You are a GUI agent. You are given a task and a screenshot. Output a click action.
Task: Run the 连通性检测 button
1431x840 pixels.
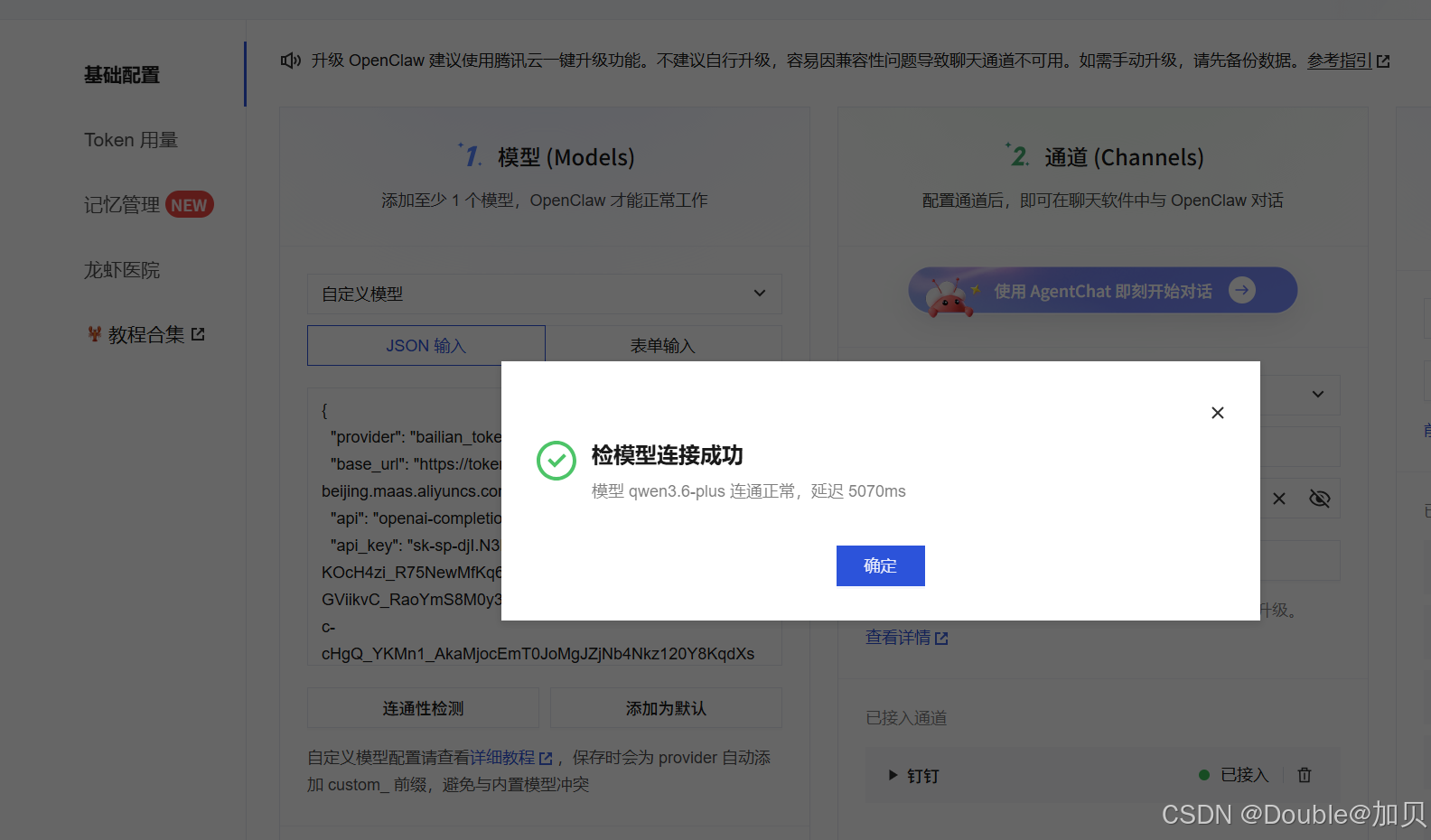click(423, 708)
